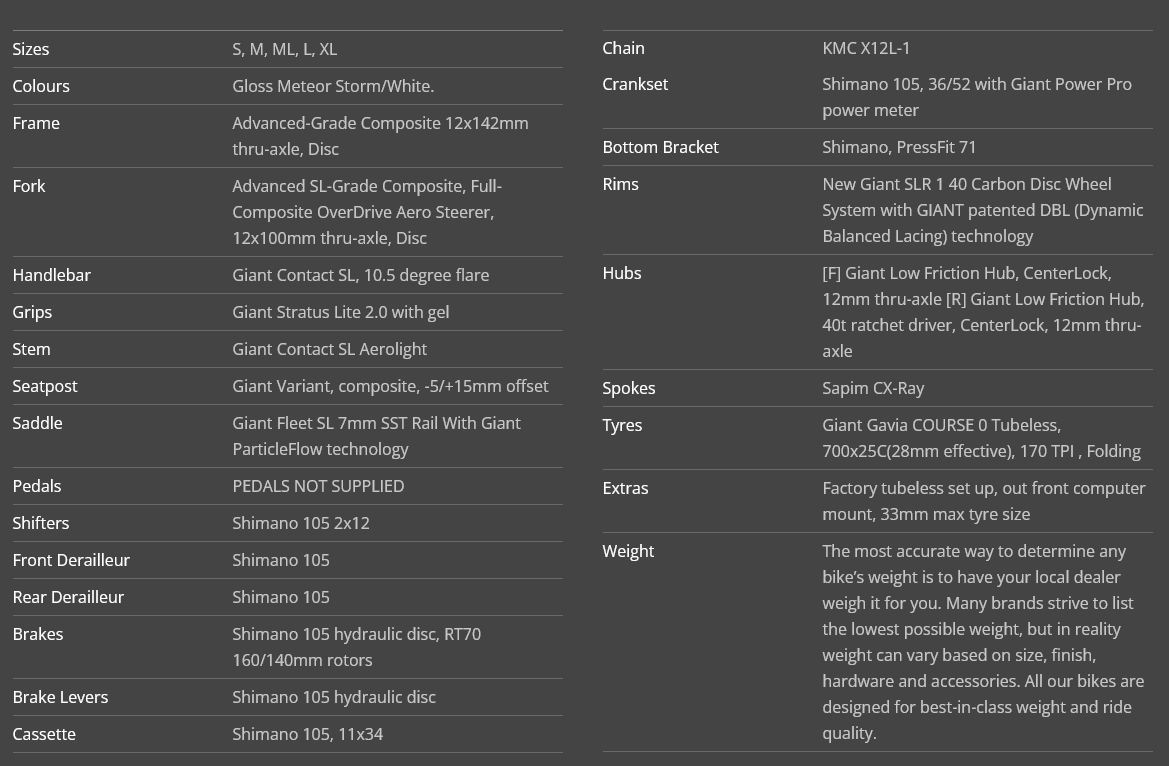Click the 'Cassette' label
Screen dimensions: 1169x766
(44, 735)
